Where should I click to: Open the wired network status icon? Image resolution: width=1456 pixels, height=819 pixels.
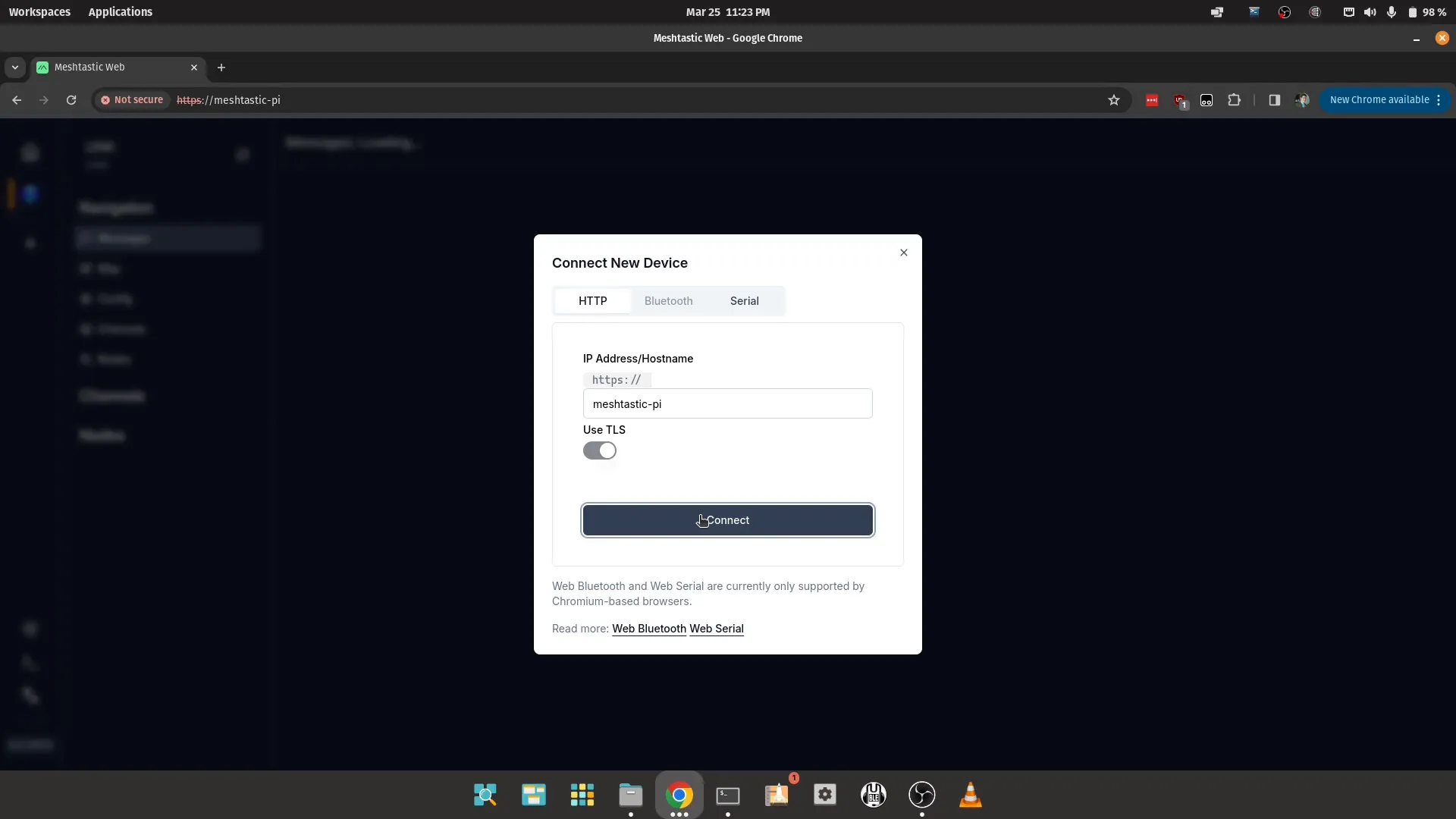tap(1348, 12)
